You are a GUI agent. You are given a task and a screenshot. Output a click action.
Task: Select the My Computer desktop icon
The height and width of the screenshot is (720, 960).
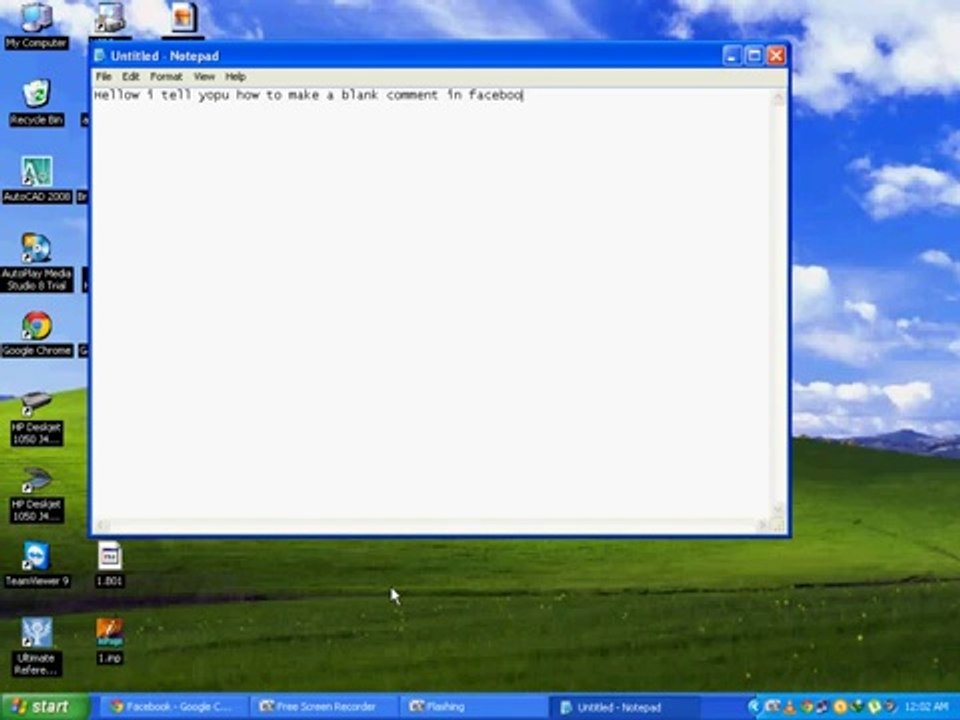36,26
